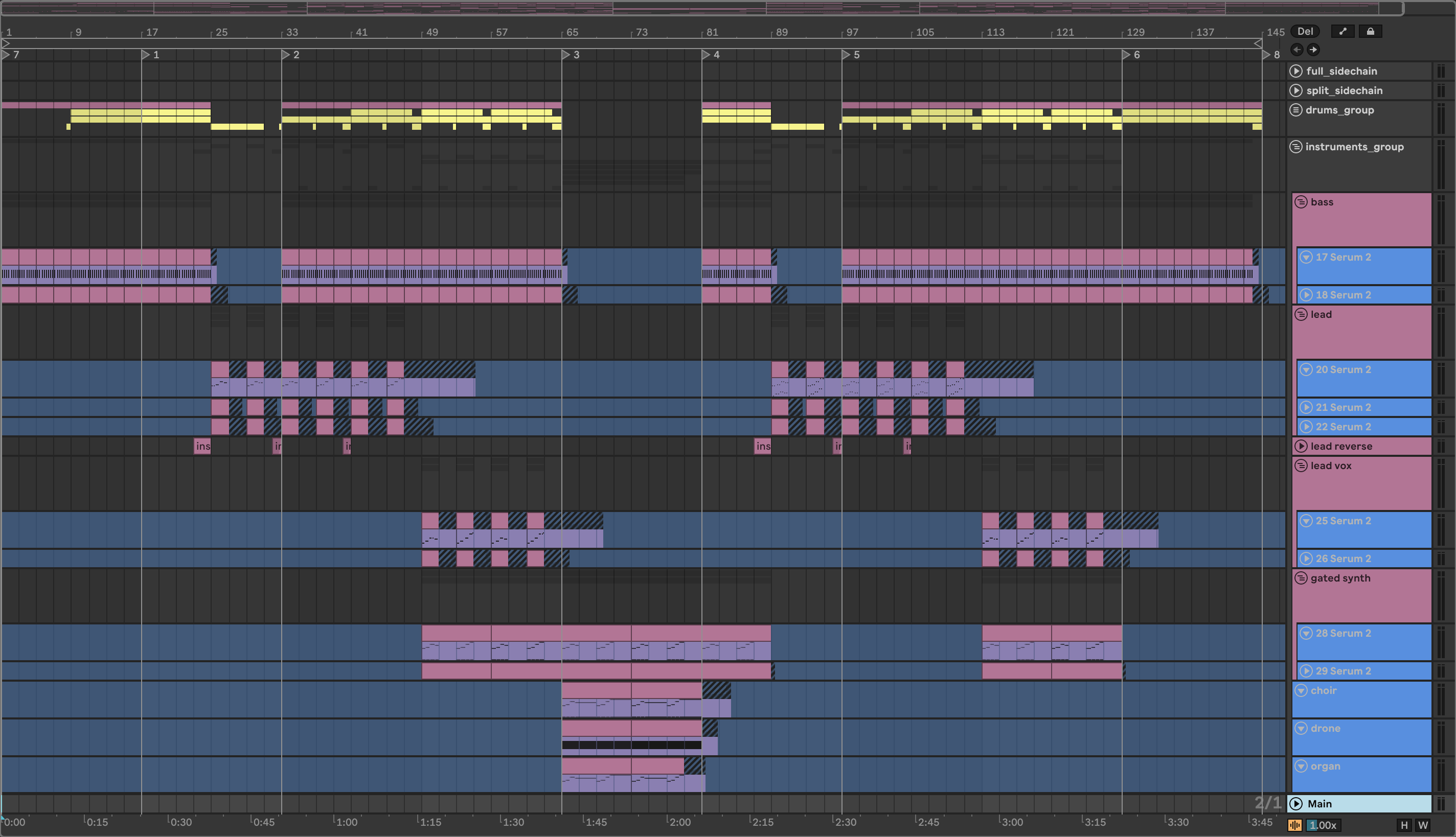This screenshot has height=837, width=1456.
Task: Click the 1.00x zoom value field
Action: click(1323, 826)
